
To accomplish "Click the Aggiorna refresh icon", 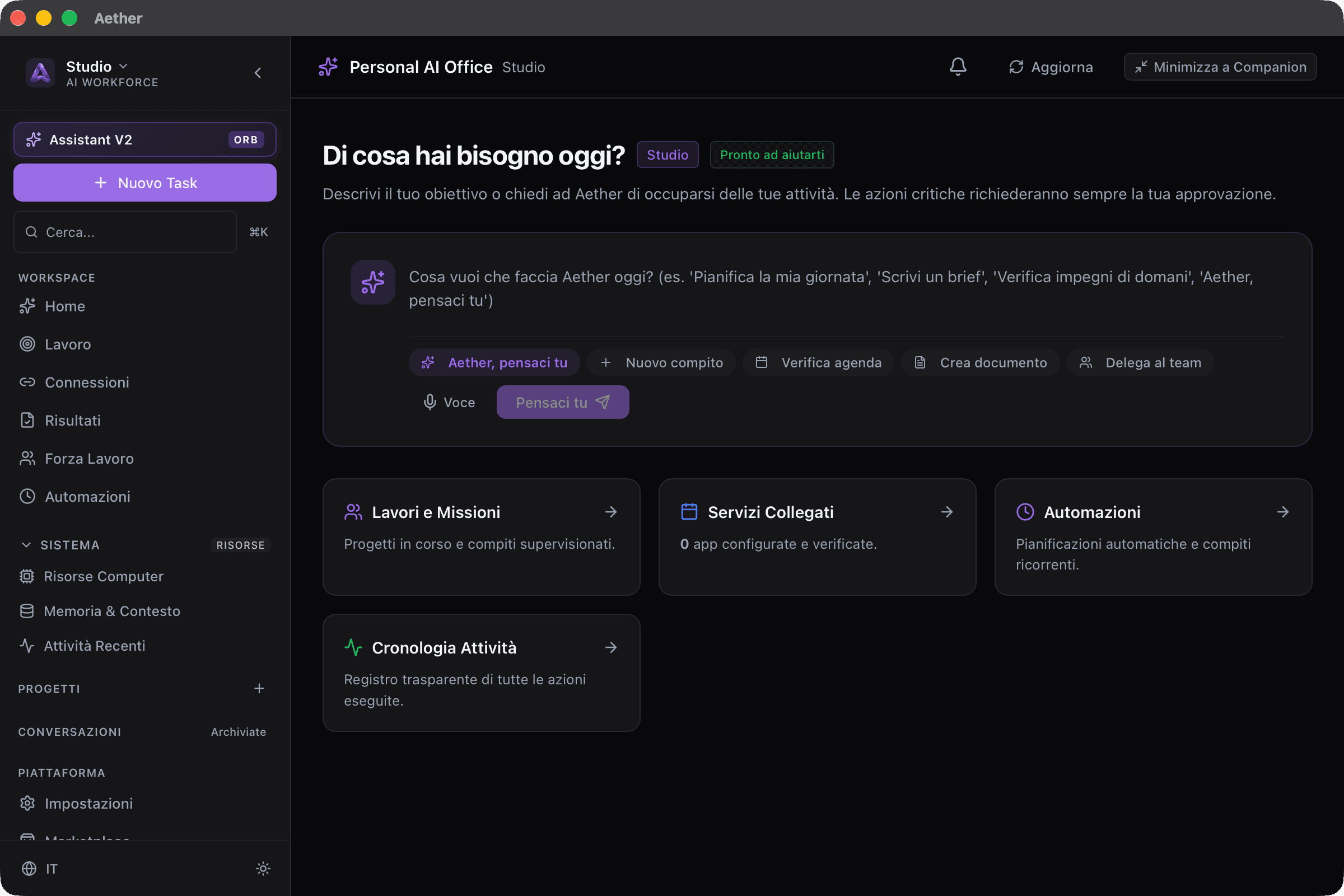I will (x=1016, y=67).
